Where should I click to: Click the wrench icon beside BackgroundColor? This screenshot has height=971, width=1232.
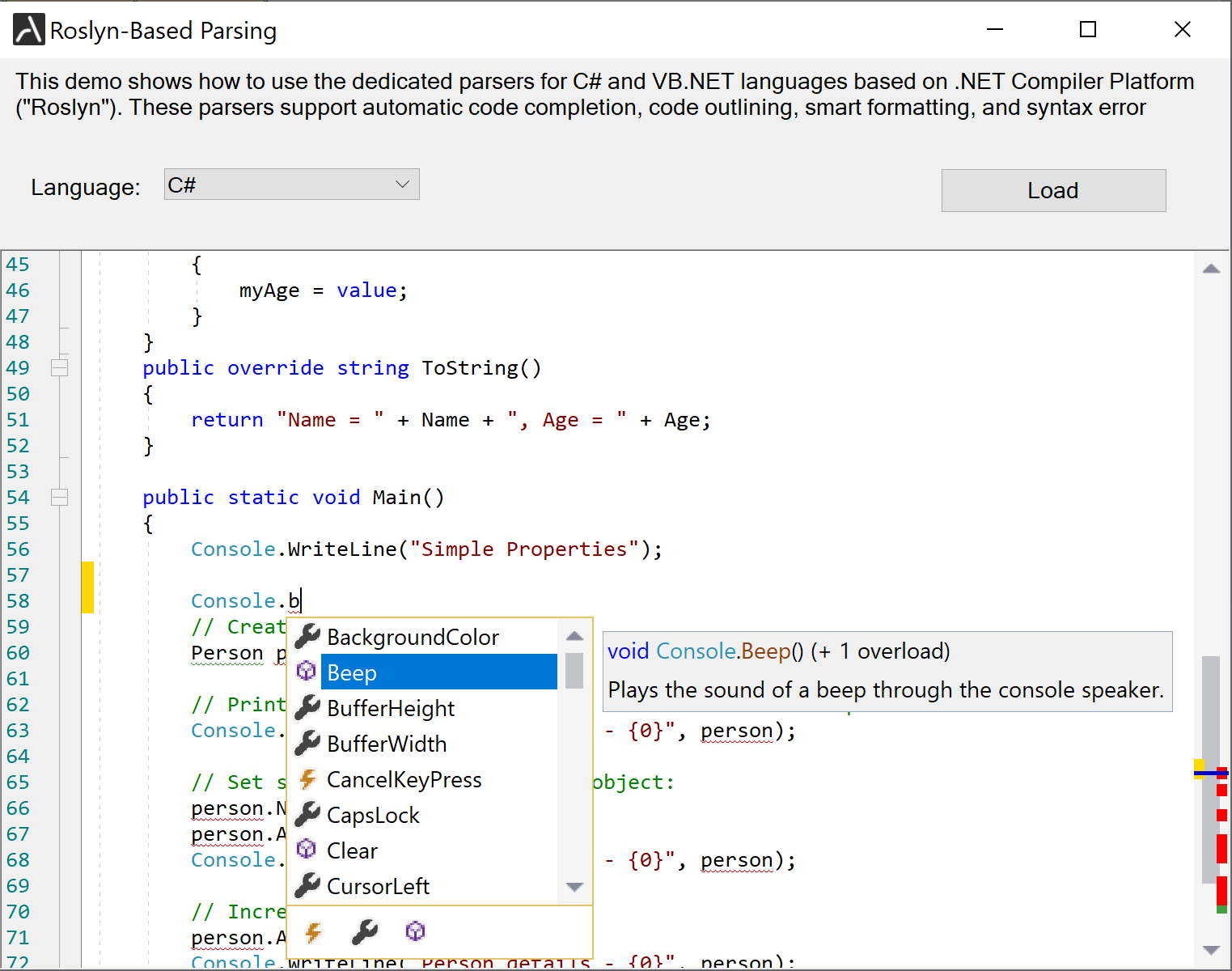tap(307, 637)
